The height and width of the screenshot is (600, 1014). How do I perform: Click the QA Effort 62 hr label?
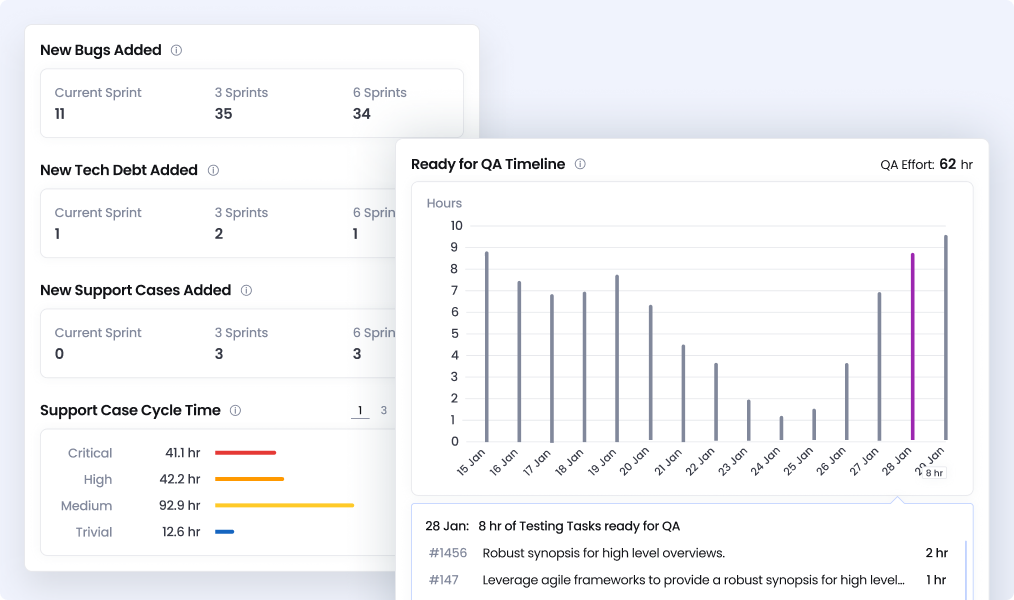[x=926, y=164]
